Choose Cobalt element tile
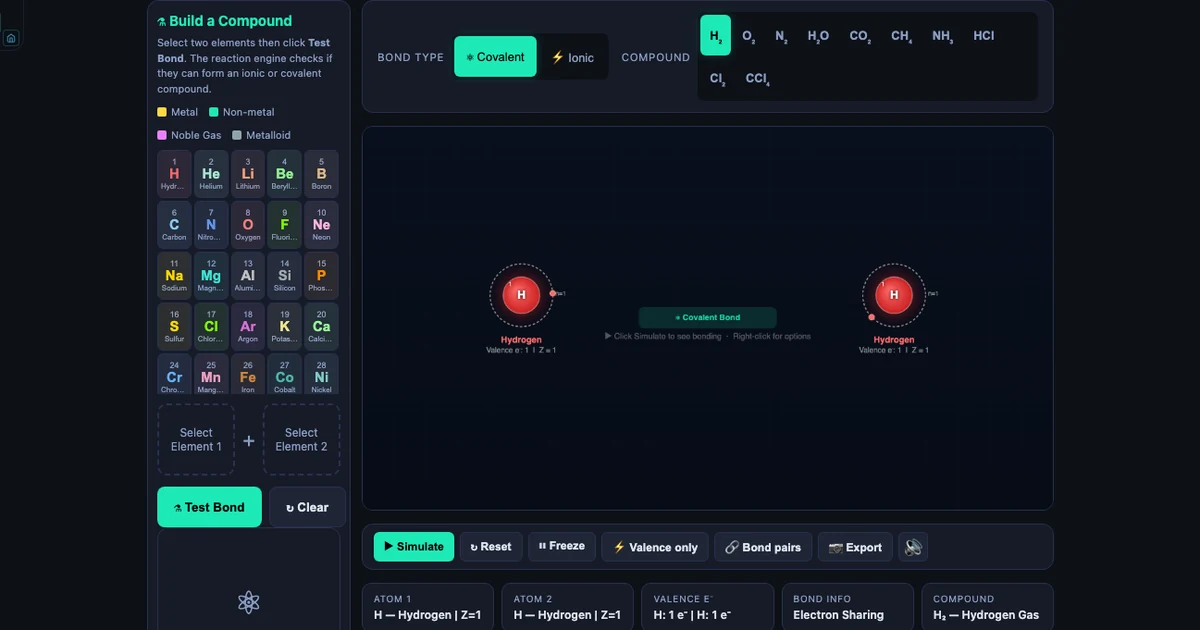 285,375
